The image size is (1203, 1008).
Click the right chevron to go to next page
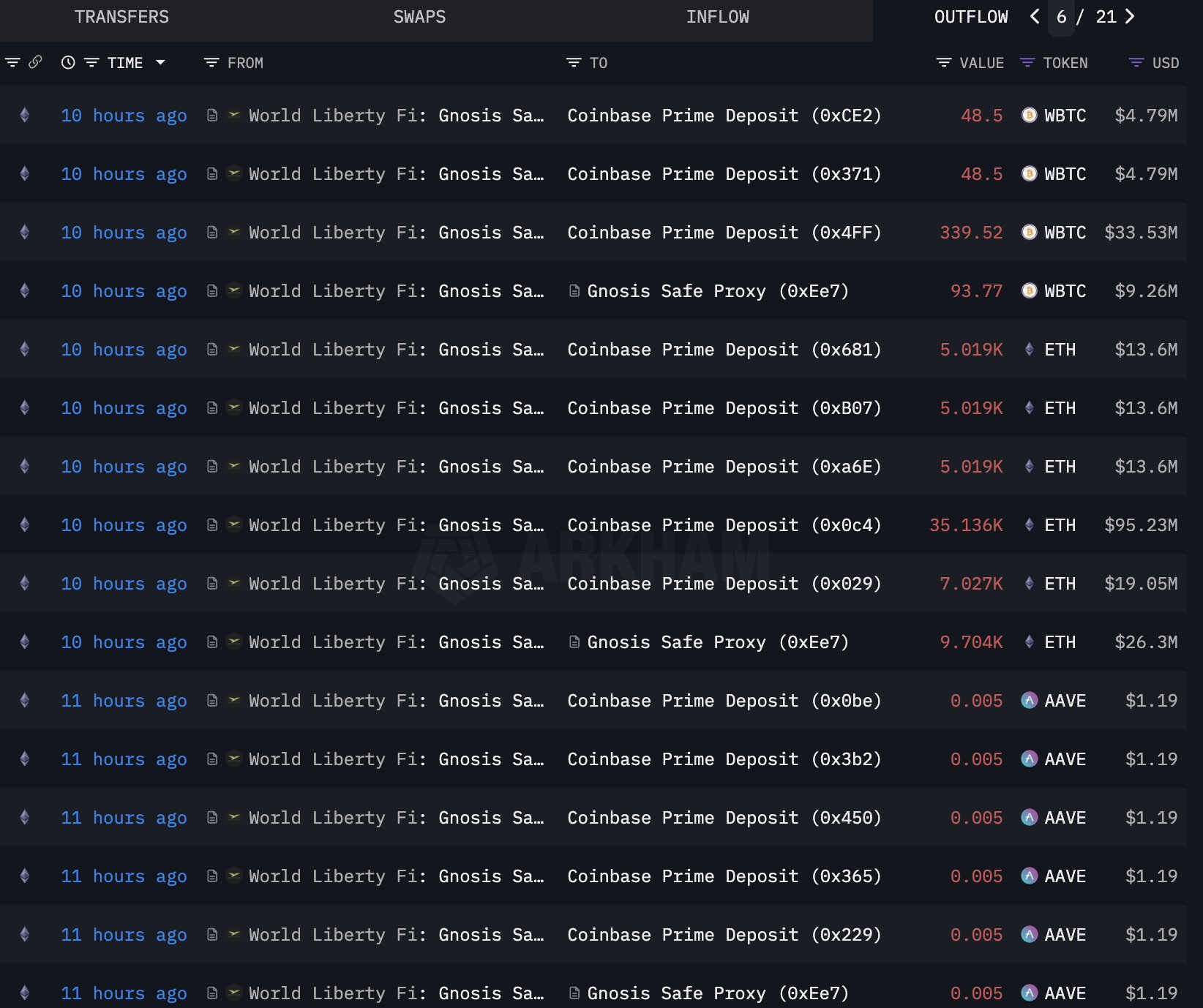pyautogui.click(x=1129, y=16)
